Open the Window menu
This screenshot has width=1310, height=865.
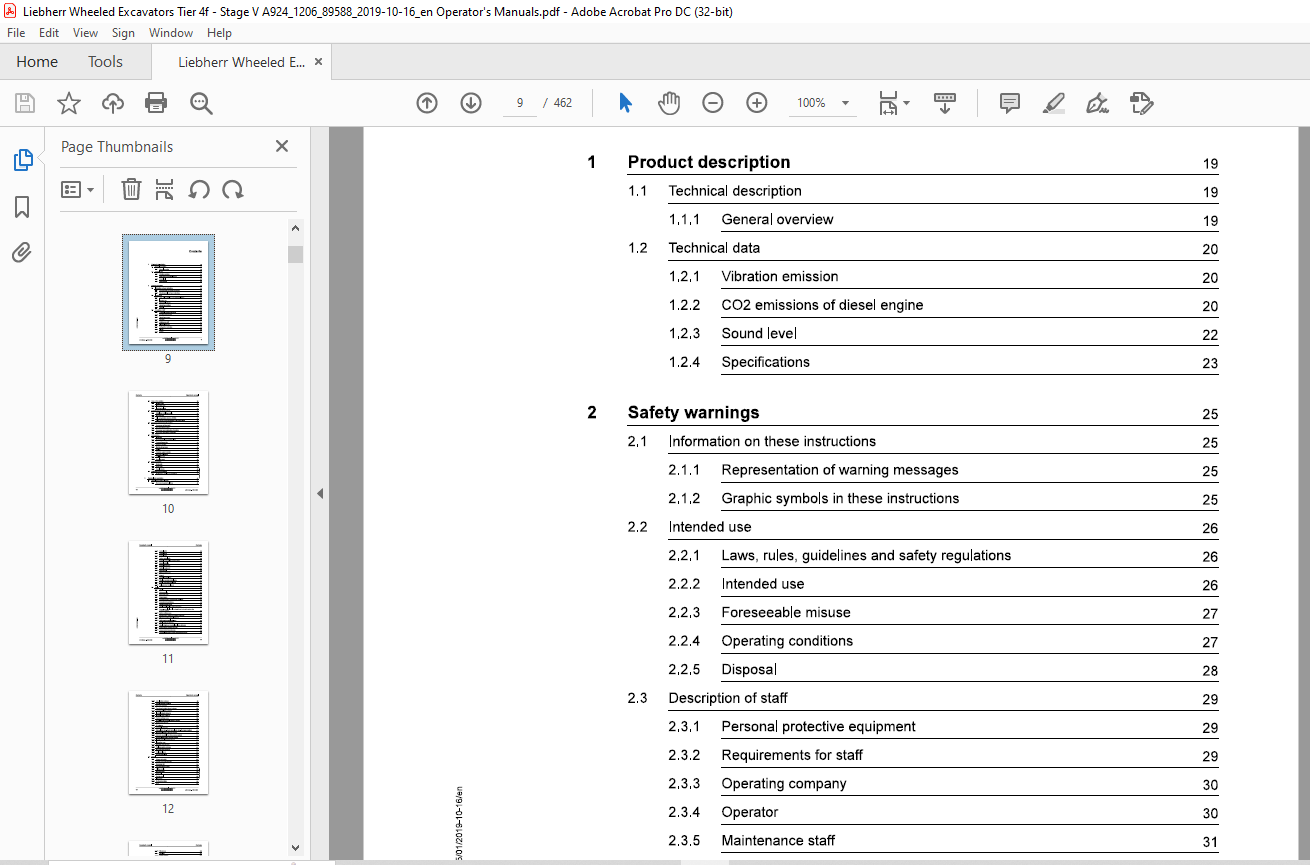(171, 33)
